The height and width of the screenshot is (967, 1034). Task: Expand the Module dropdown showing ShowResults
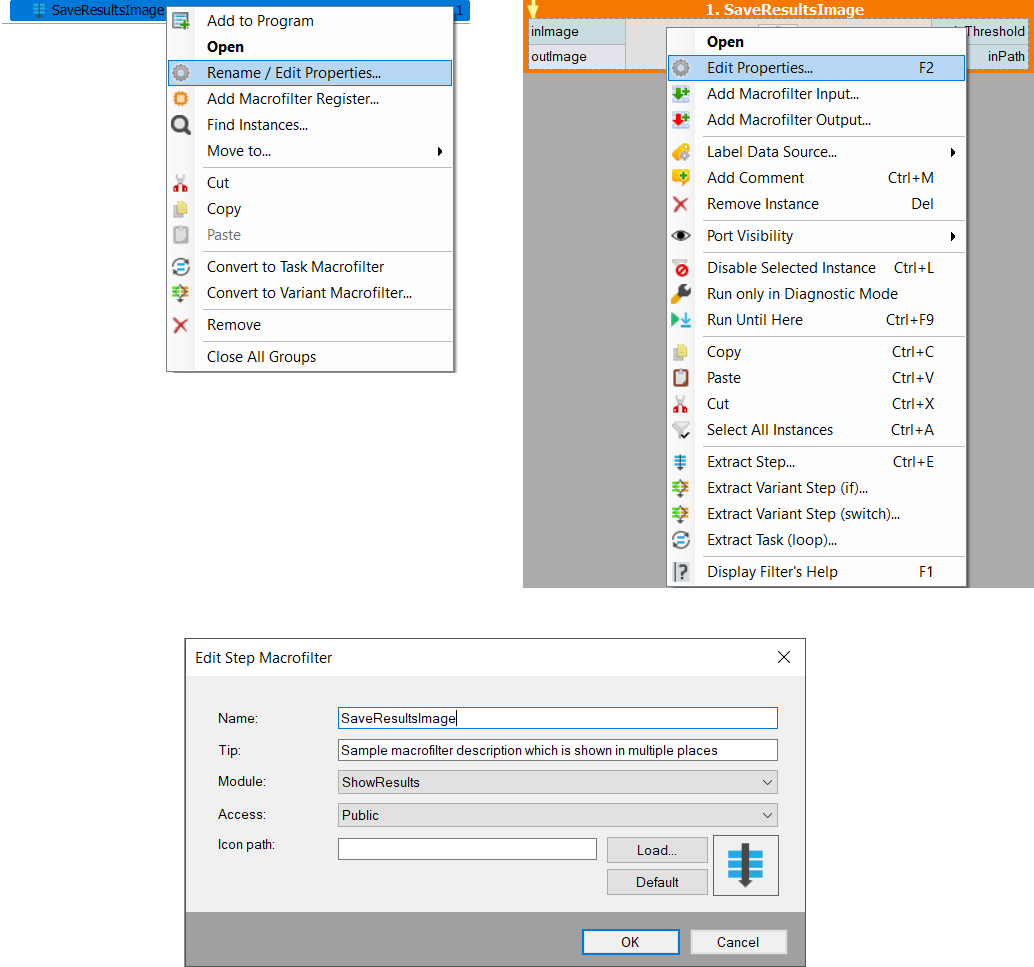pos(557,782)
